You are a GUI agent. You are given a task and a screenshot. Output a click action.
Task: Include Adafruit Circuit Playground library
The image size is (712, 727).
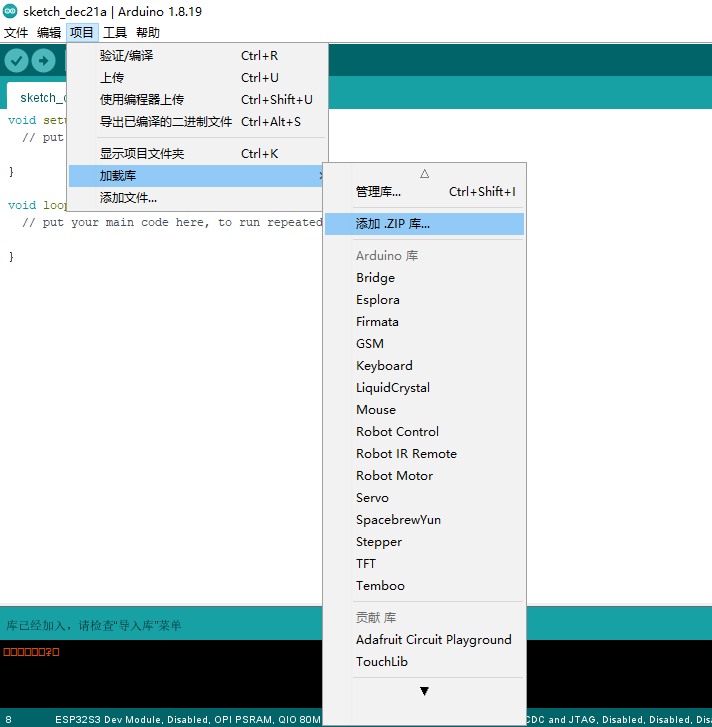[x=424, y=640]
